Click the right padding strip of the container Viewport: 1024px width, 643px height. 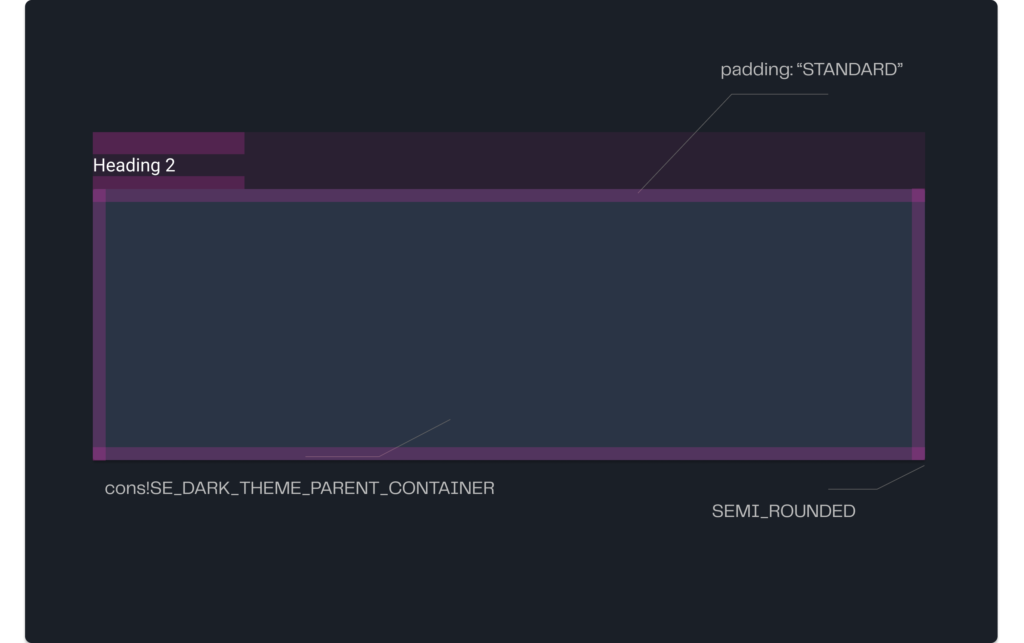pos(919,324)
